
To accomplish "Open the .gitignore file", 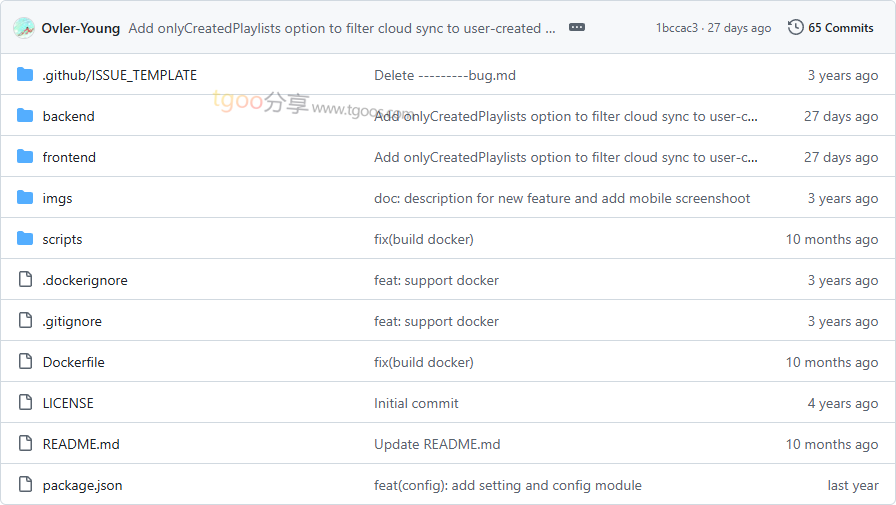I will click(72, 321).
